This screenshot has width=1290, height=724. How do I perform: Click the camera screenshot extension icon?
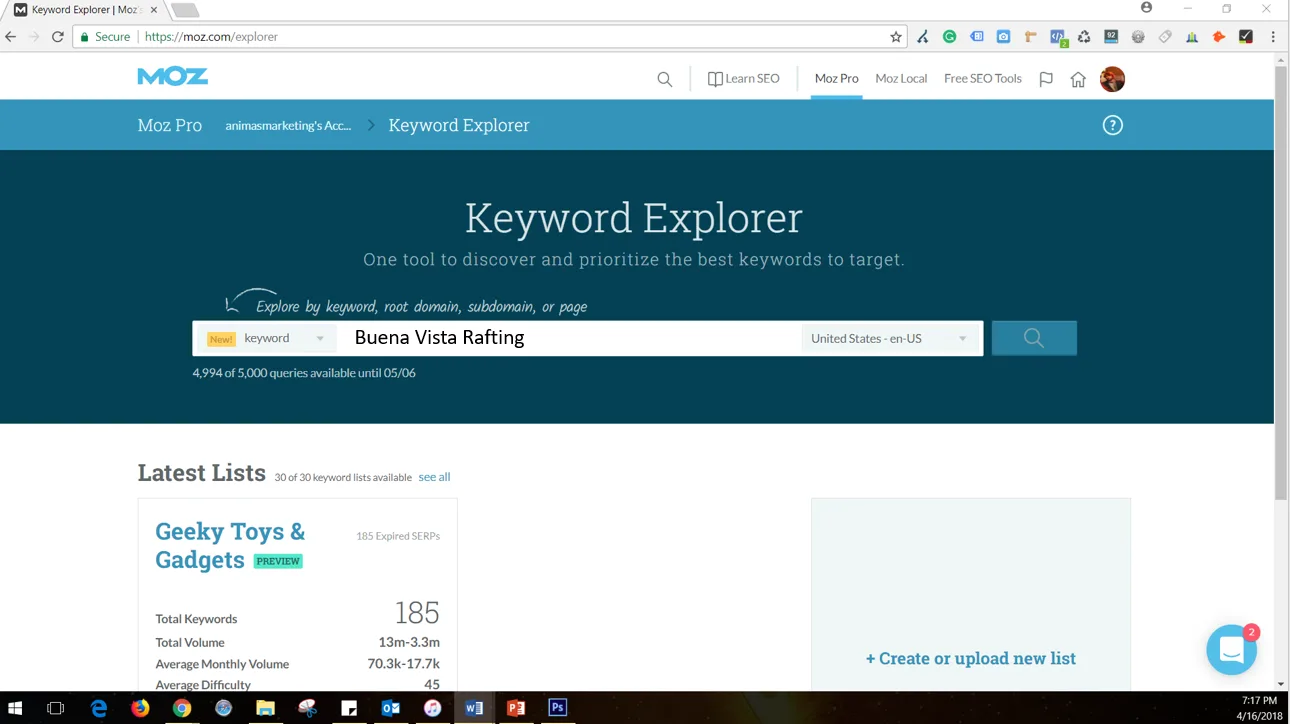(1004, 36)
